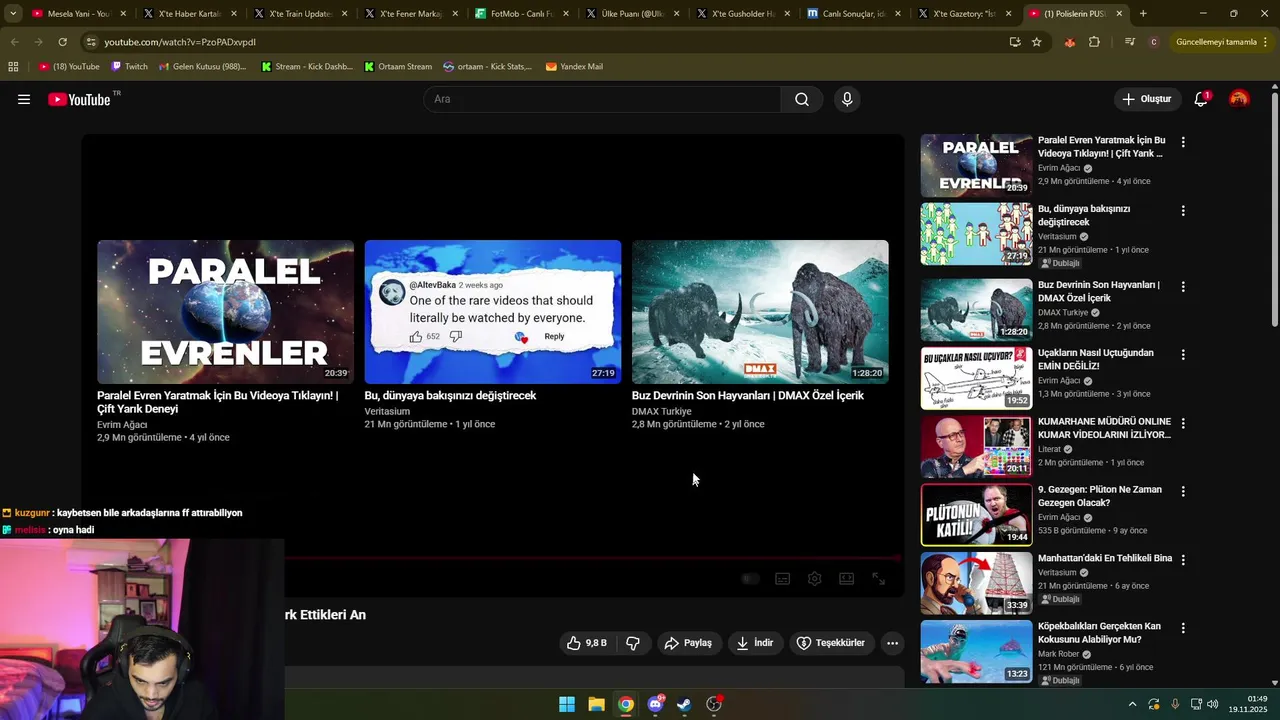Open Buz Devrinin Son Hayvanları end-screen thumbnail
The image size is (1280, 720).
pyautogui.click(x=760, y=312)
